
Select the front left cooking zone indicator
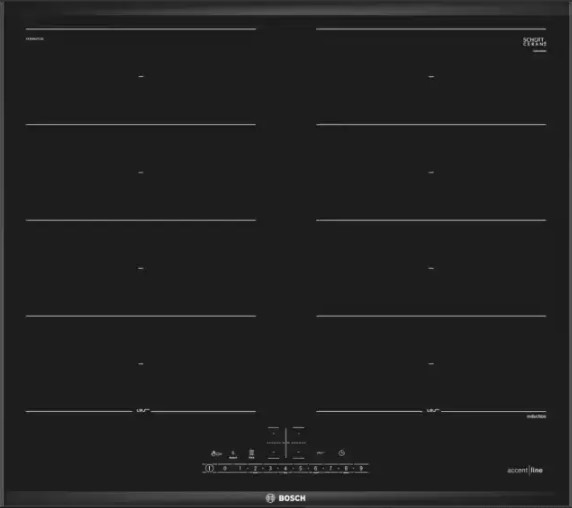(274, 452)
